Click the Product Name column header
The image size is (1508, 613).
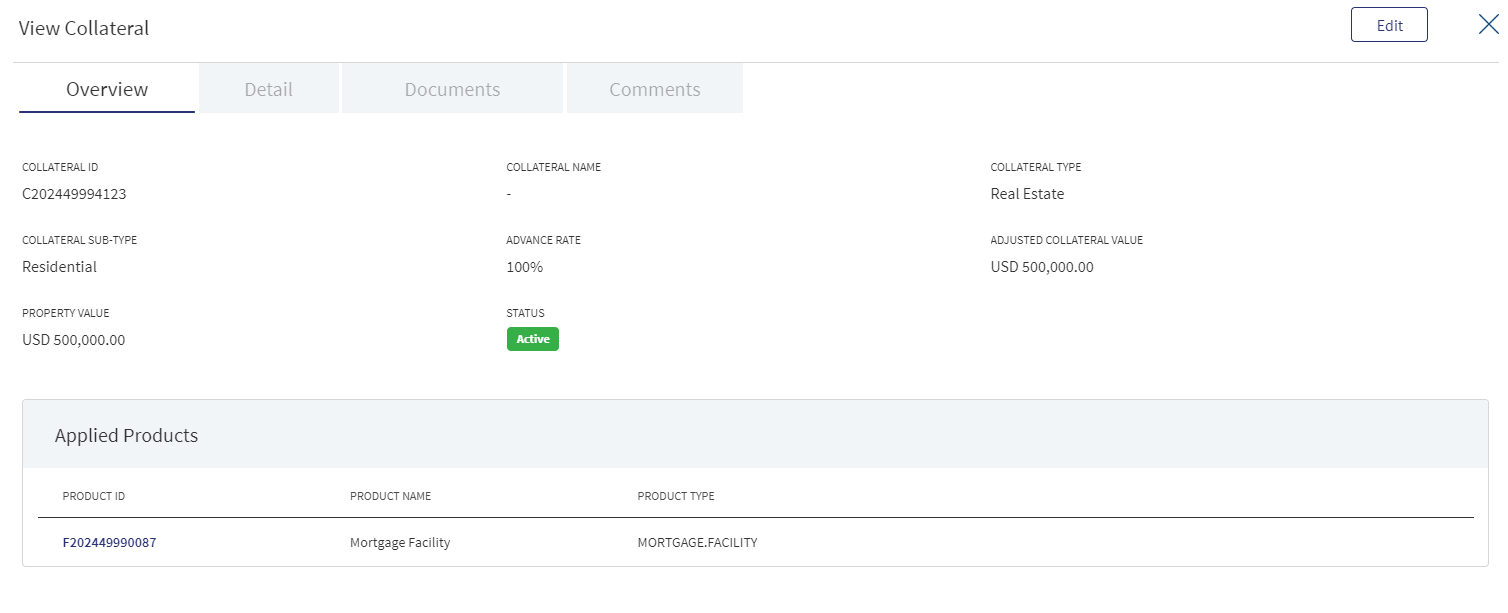(390, 496)
